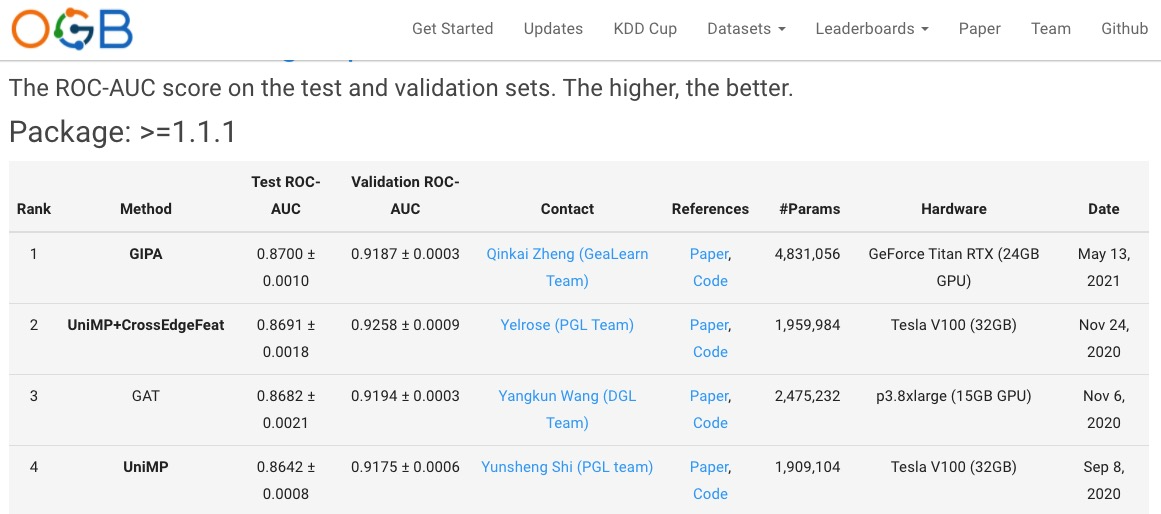The image size is (1161, 514).
Task: Expand the Leaderboards dropdown menu
Action: [x=872, y=29]
